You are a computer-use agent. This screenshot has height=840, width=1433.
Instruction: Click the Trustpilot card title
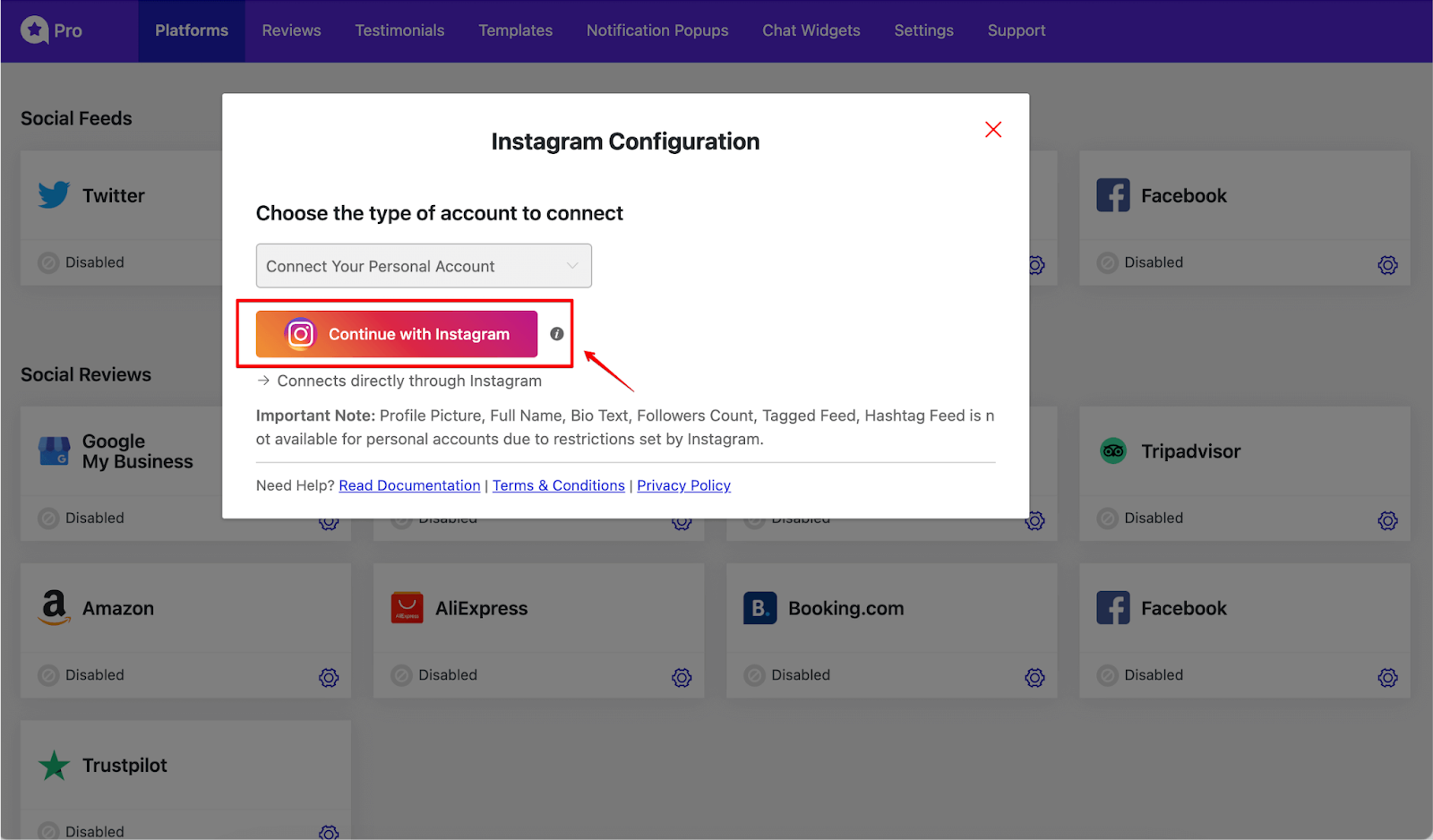124,766
